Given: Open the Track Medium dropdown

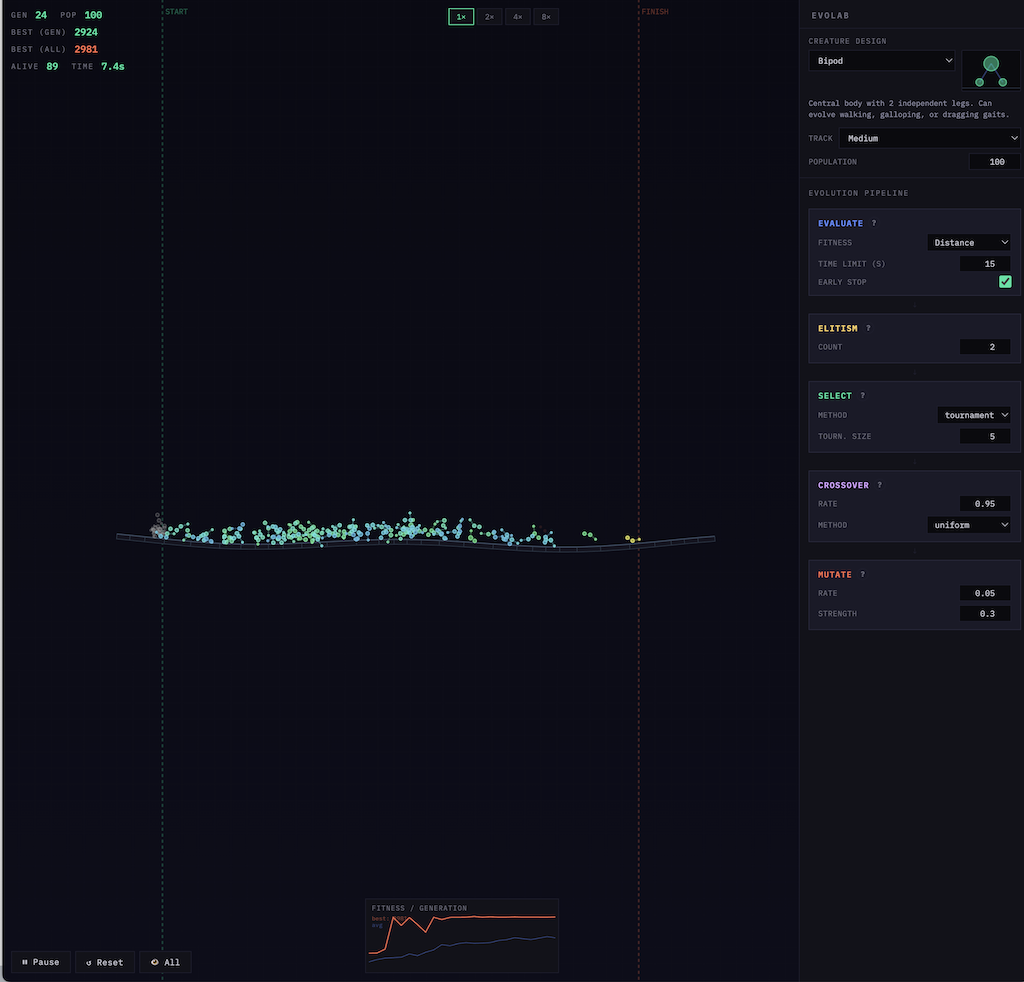Looking at the screenshot, I should coord(929,138).
